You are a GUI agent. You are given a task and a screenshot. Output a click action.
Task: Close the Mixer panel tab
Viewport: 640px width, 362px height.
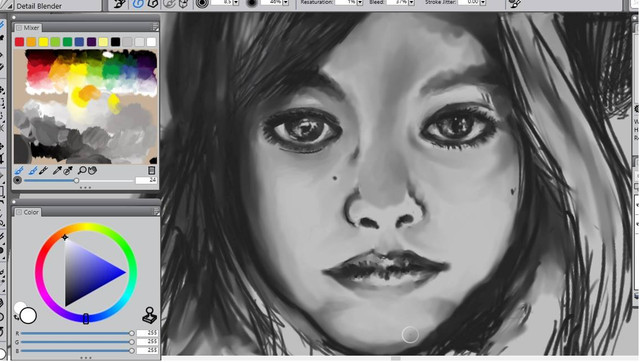pos(19,28)
